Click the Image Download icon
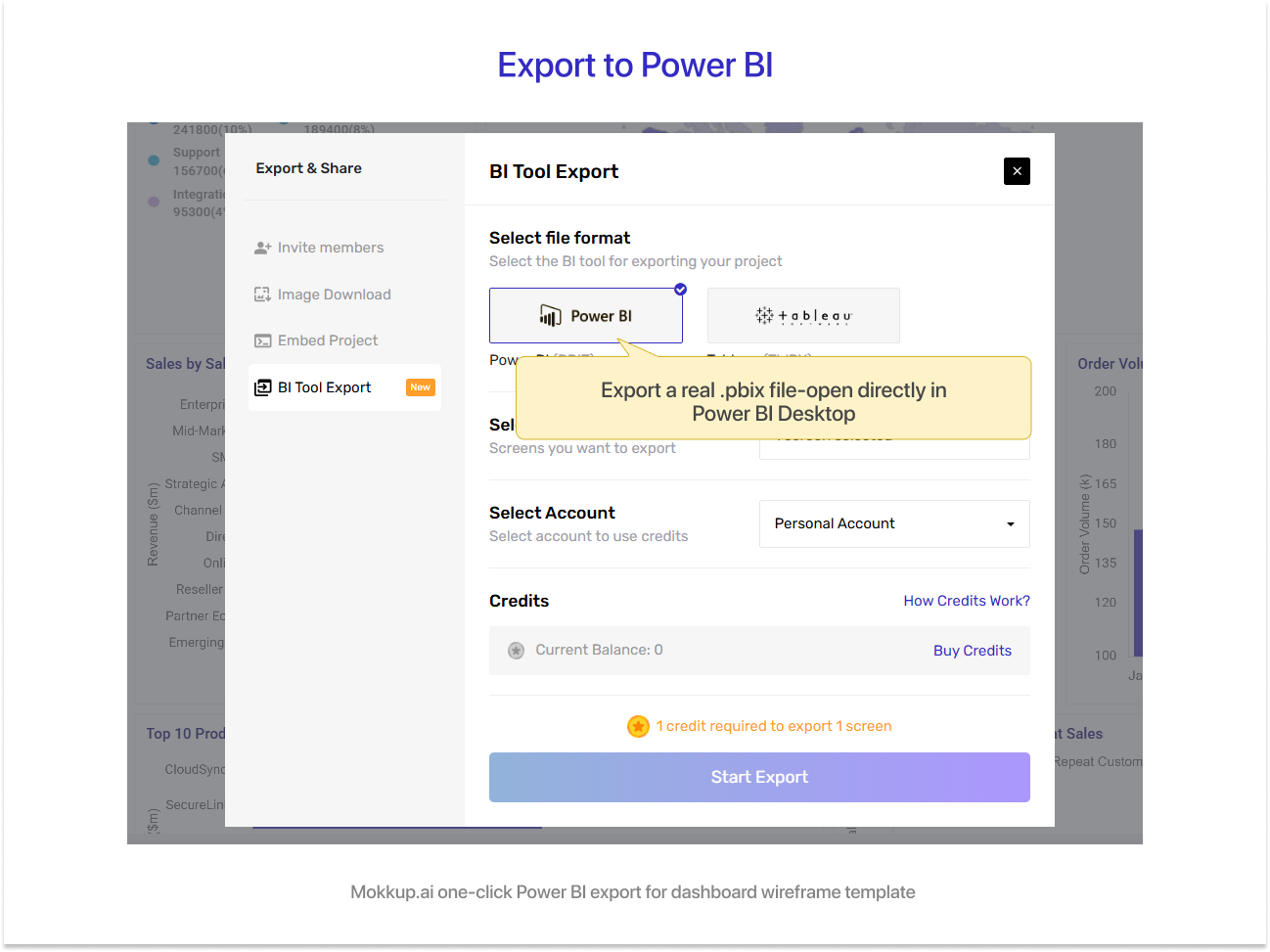Image resolution: width=1270 pixels, height=952 pixels. (262, 295)
